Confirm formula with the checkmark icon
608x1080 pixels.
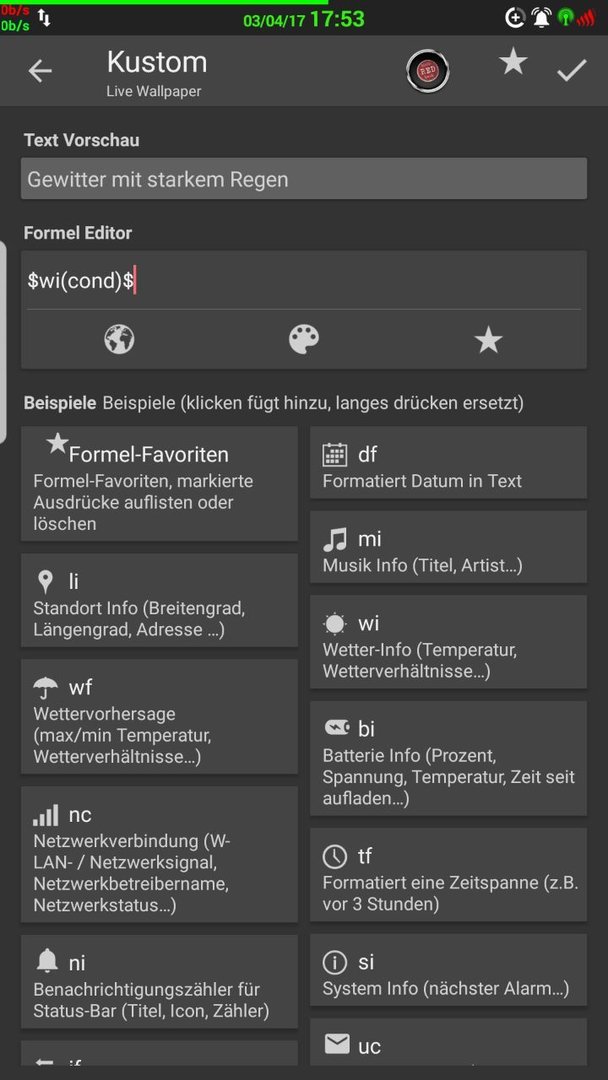[x=572, y=70]
